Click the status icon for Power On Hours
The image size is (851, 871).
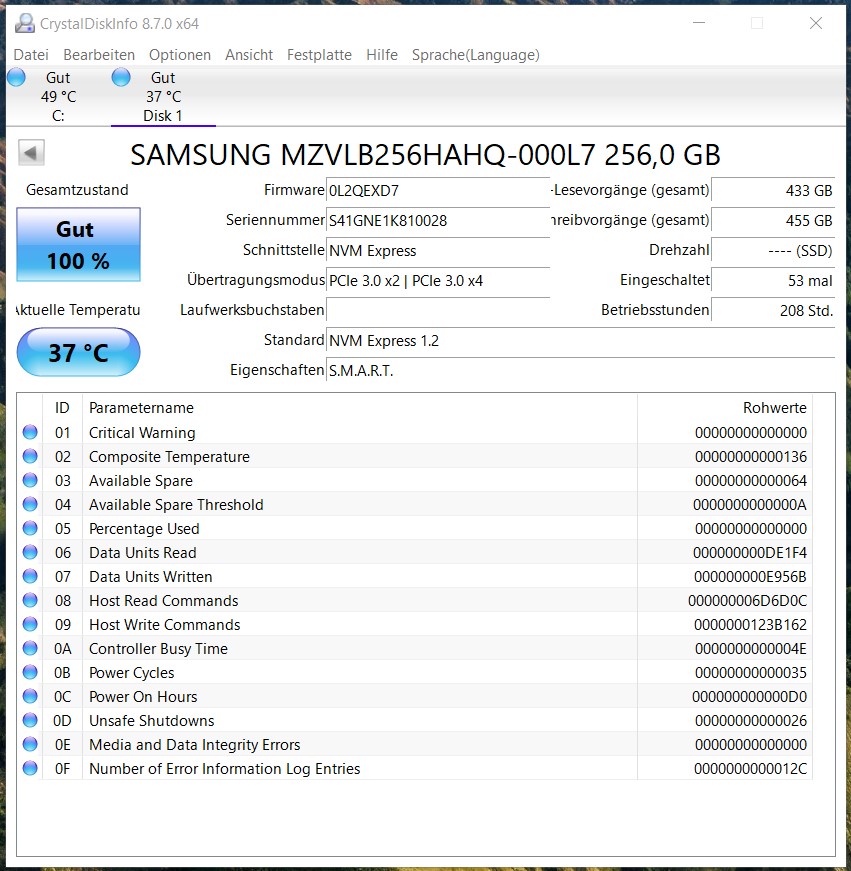click(30, 697)
